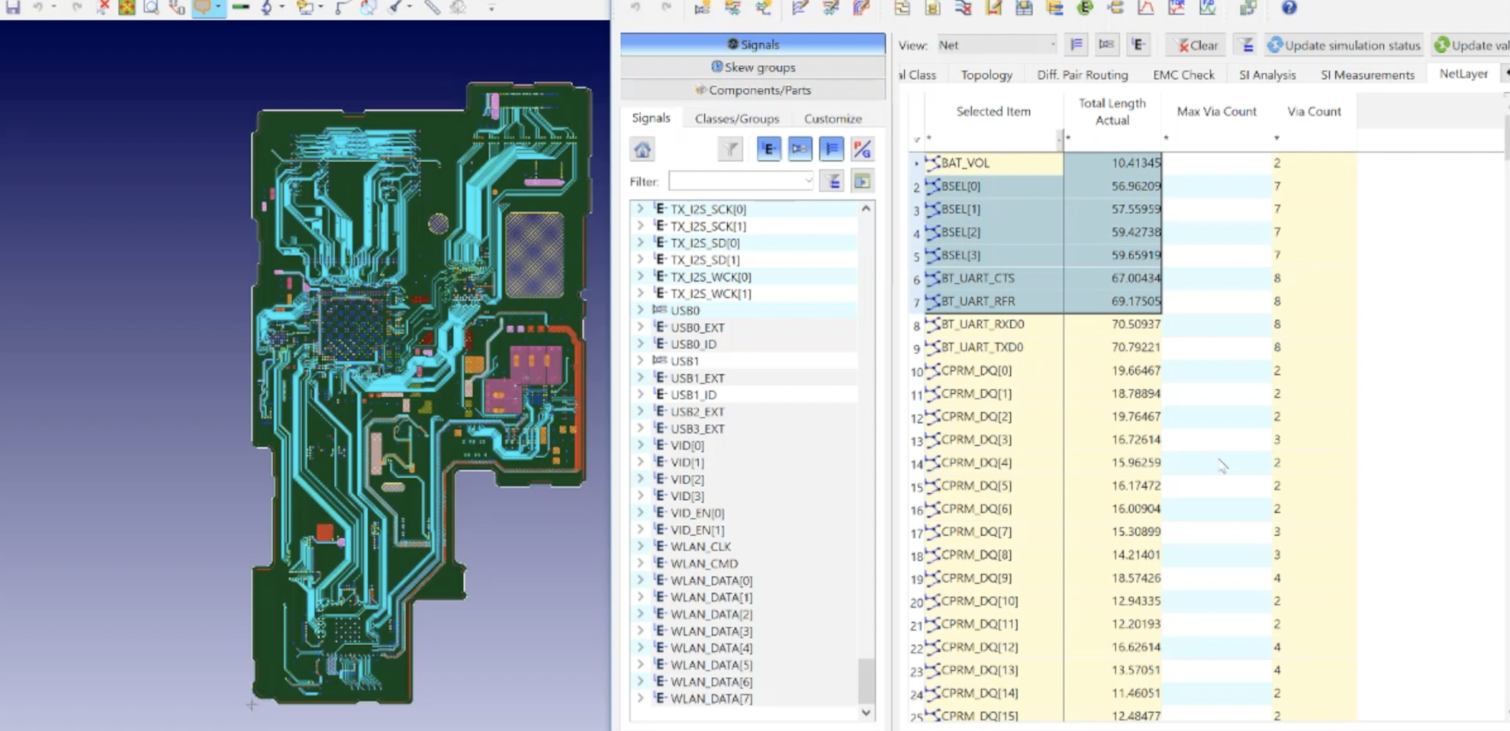Click the ruler measure icon in PCB toolbar
The height and width of the screenshot is (731, 1510).
[432, 7]
